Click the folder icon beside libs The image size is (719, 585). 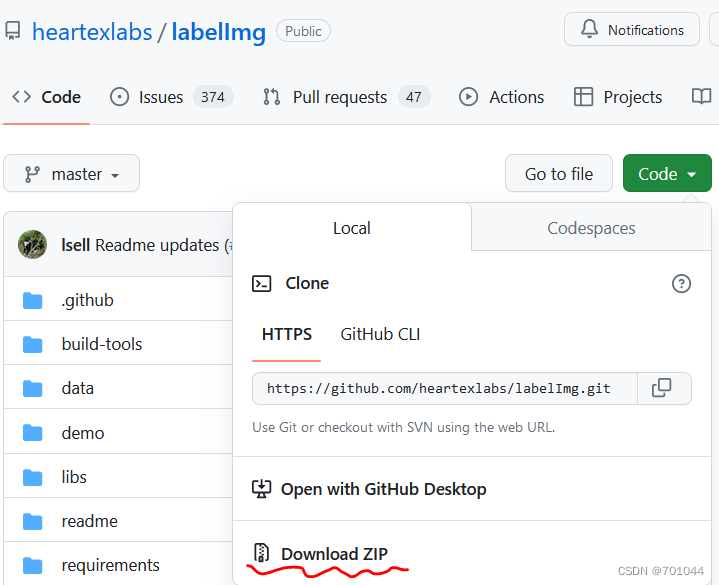33,477
